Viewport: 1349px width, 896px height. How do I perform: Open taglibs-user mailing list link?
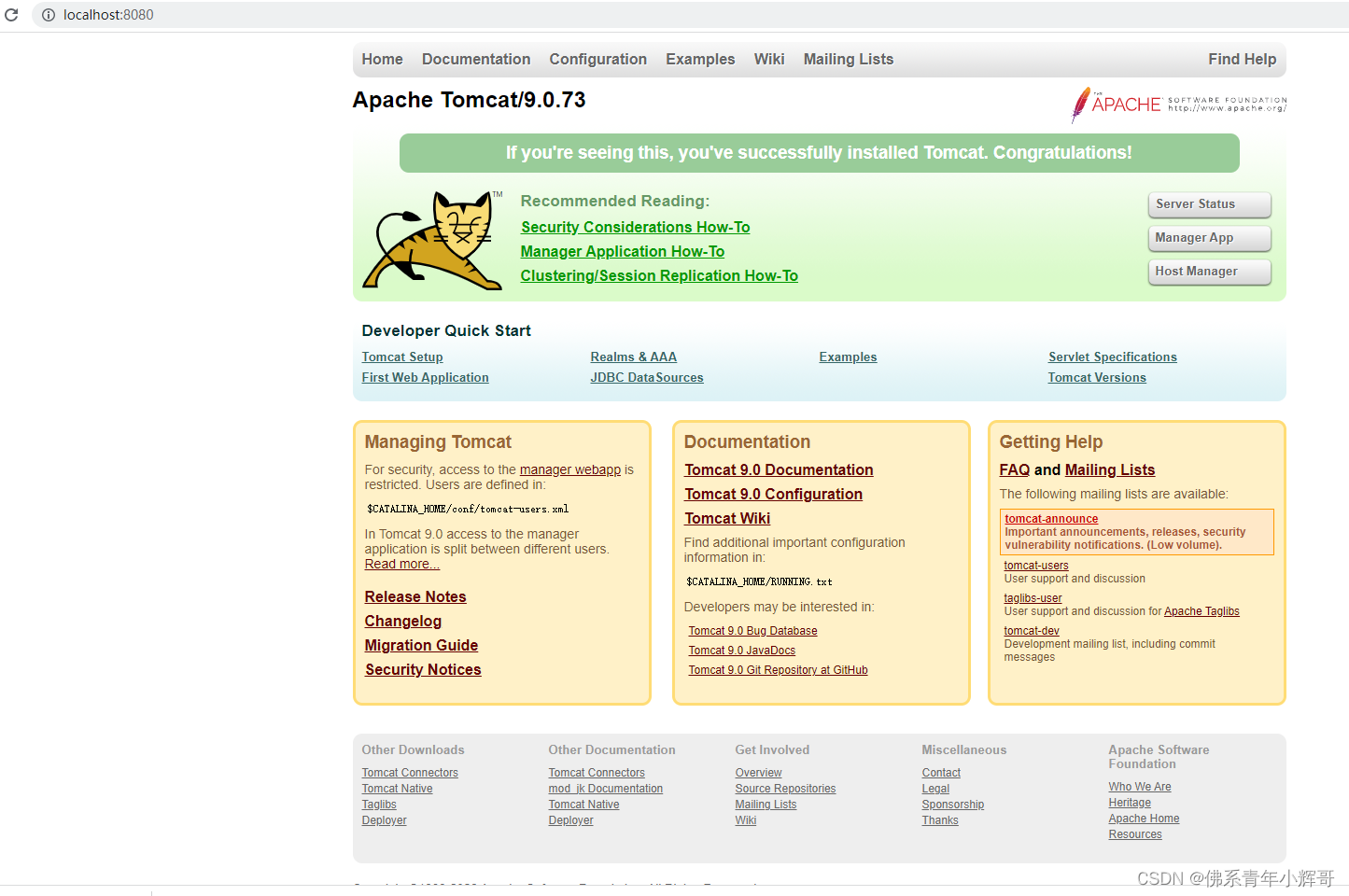pyautogui.click(x=1033, y=598)
